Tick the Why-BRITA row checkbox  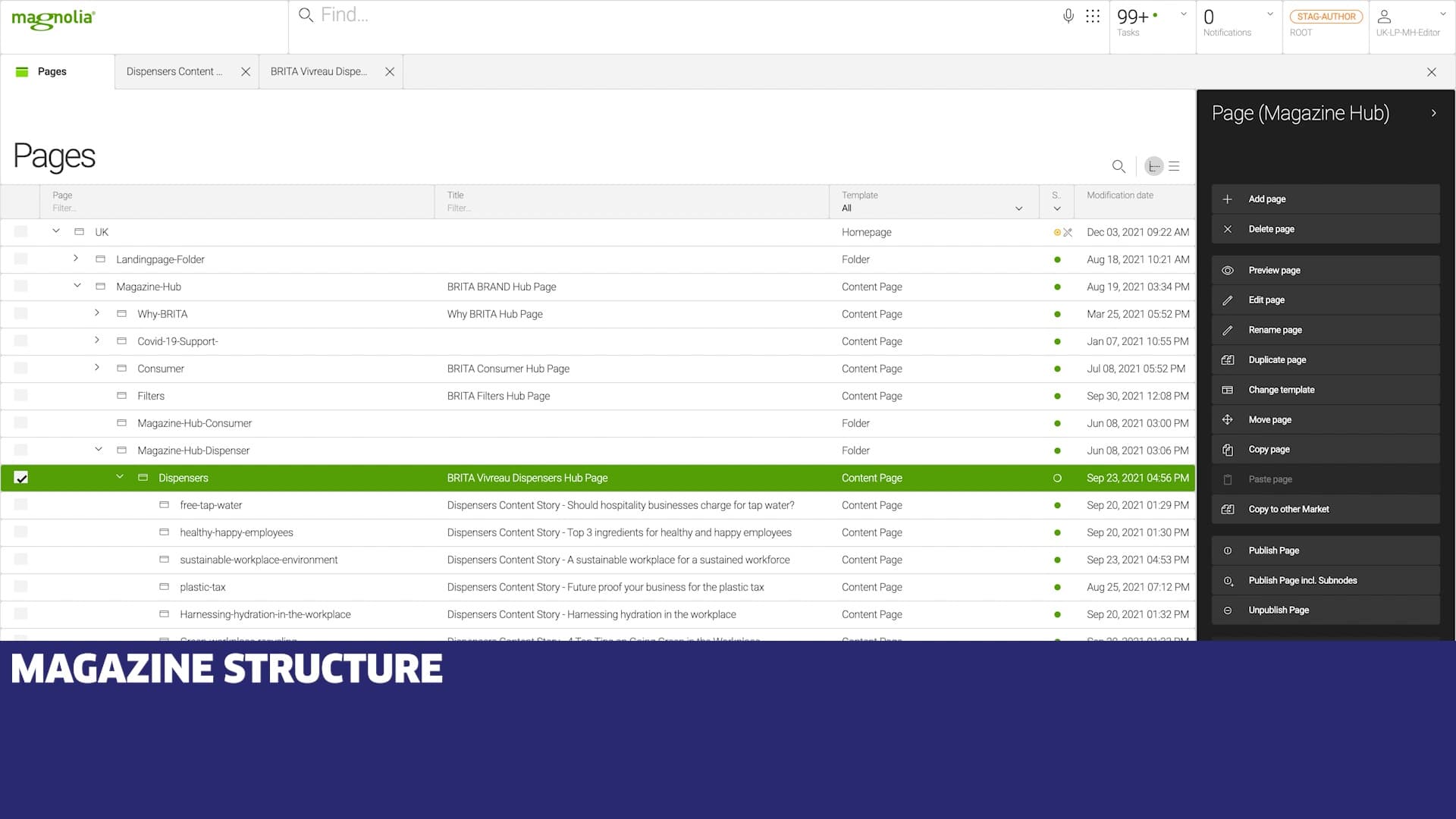[21, 314]
